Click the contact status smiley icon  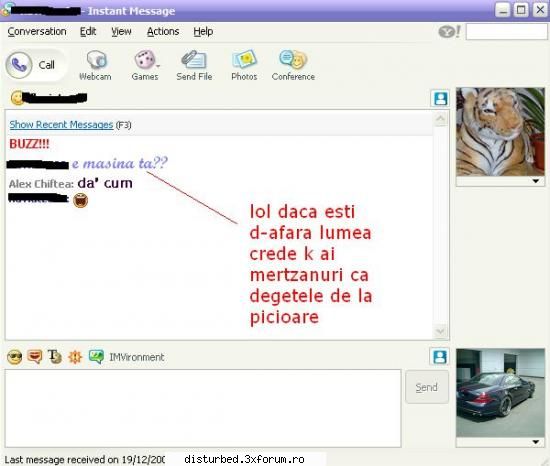17,98
